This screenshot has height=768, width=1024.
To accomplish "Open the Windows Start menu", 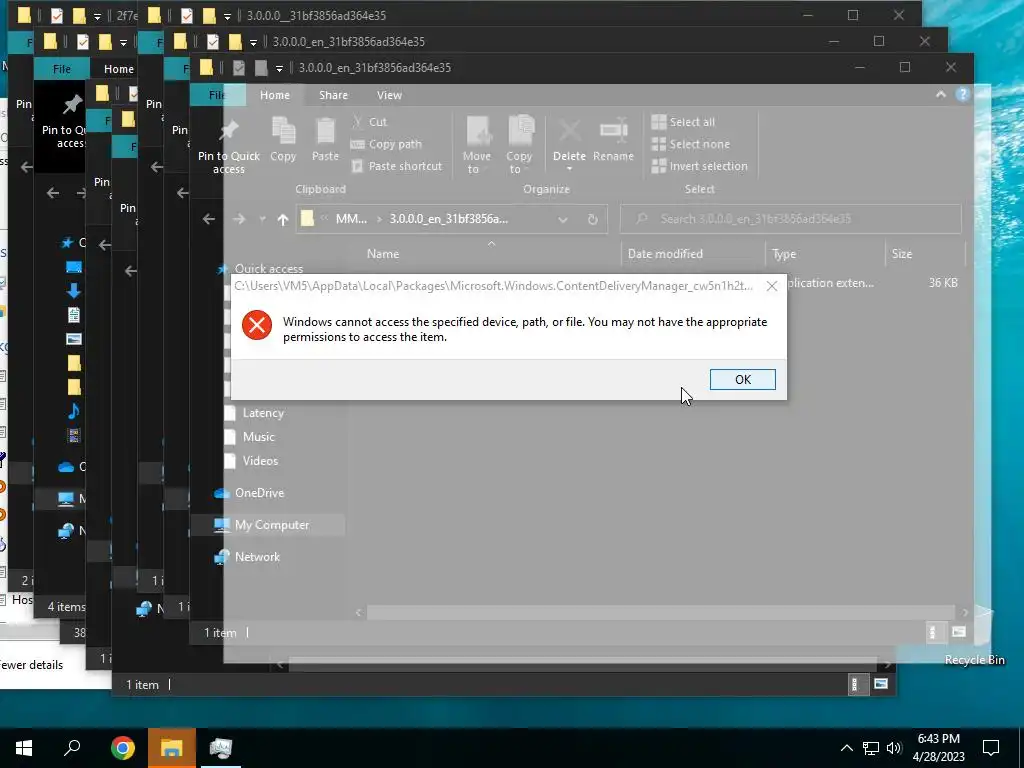I will [24, 748].
